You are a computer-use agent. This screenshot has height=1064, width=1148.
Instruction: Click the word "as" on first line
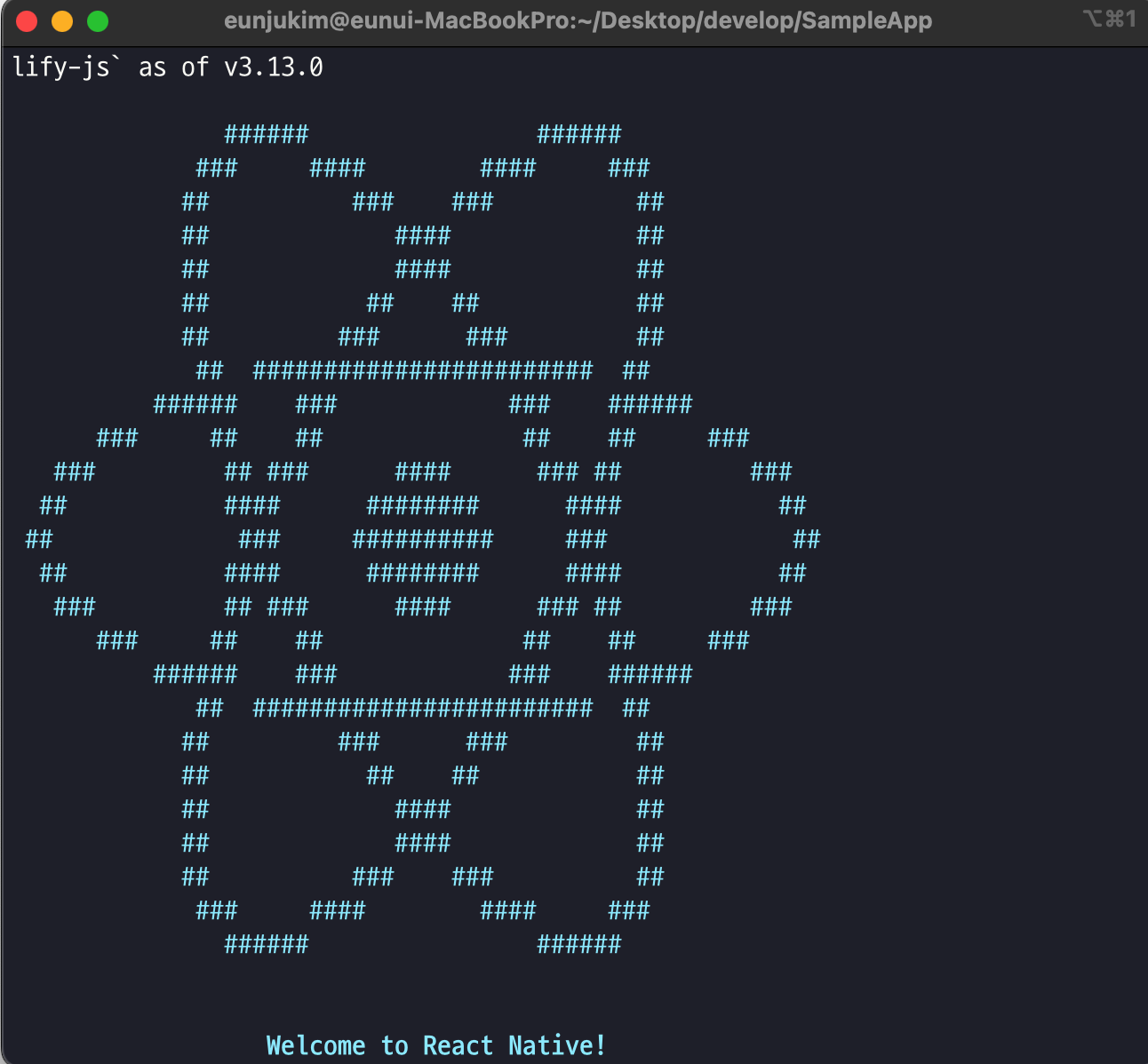[x=152, y=67]
